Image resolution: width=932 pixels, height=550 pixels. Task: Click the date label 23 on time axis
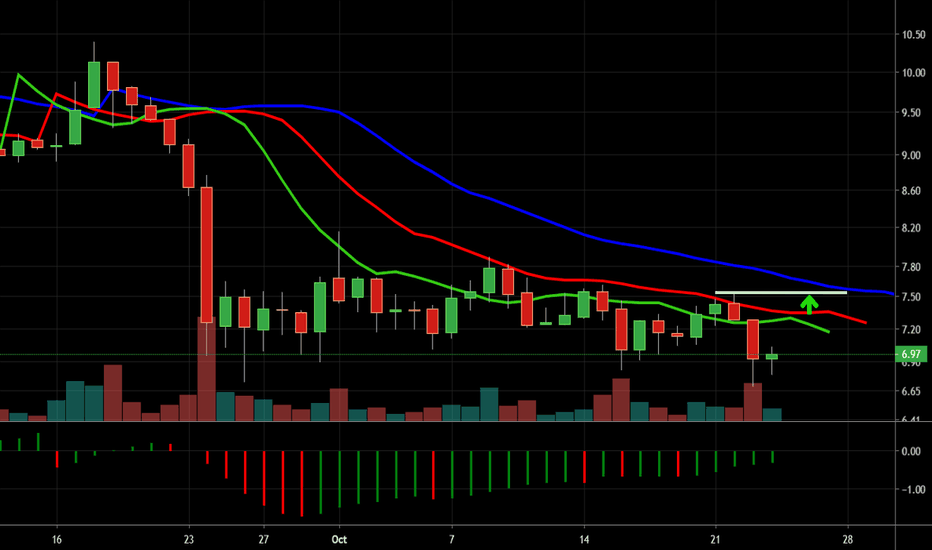click(188, 539)
